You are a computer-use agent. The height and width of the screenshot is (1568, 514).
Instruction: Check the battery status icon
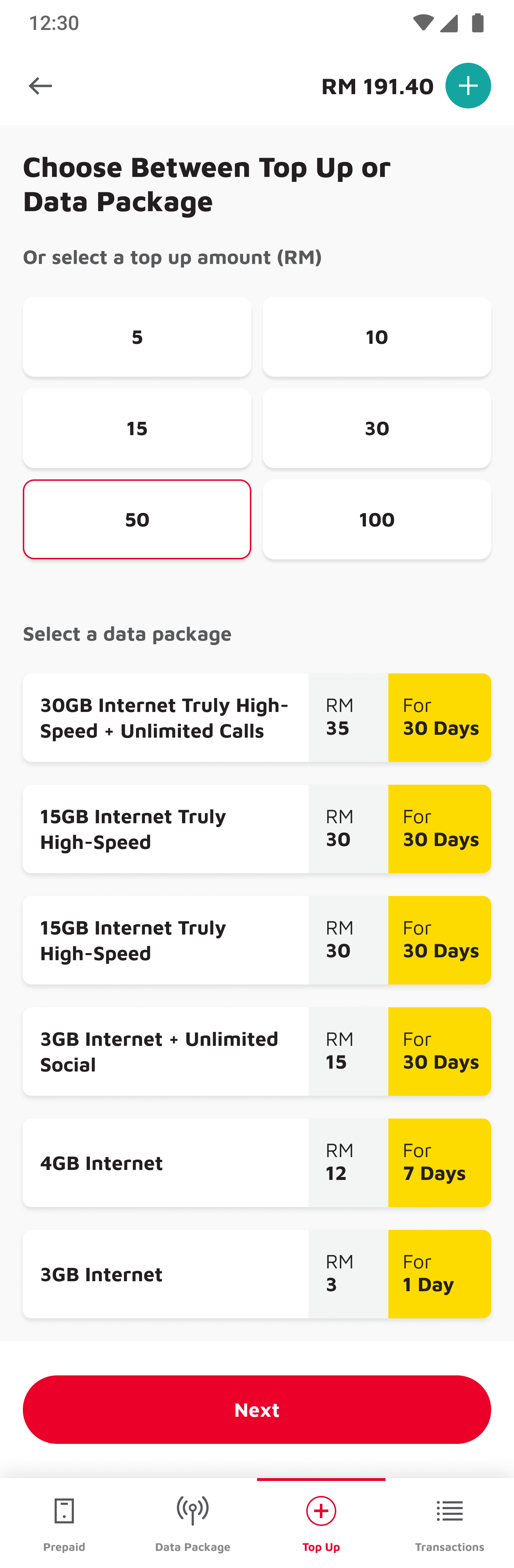point(478,23)
